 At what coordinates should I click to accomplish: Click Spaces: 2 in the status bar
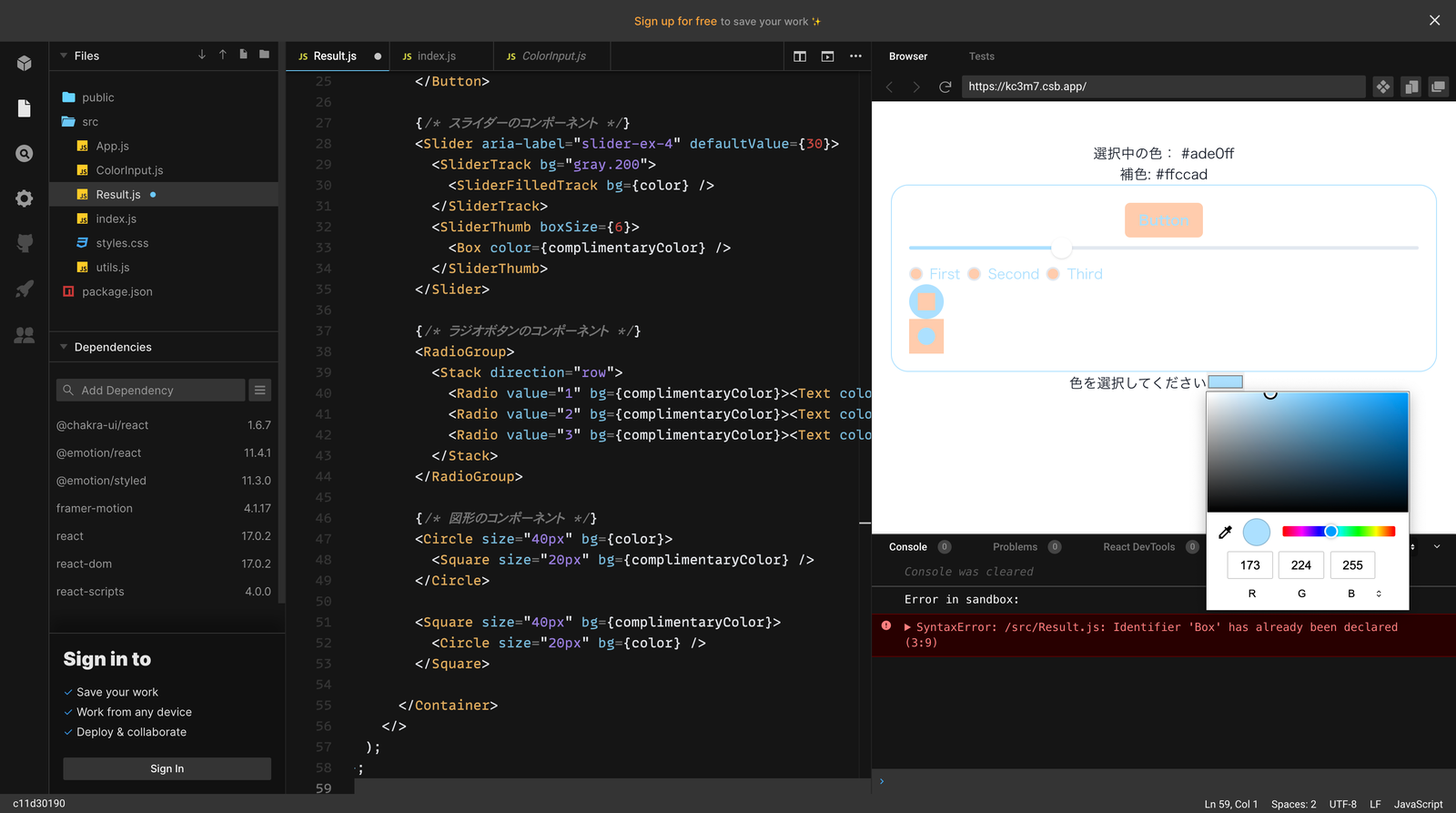(1293, 804)
